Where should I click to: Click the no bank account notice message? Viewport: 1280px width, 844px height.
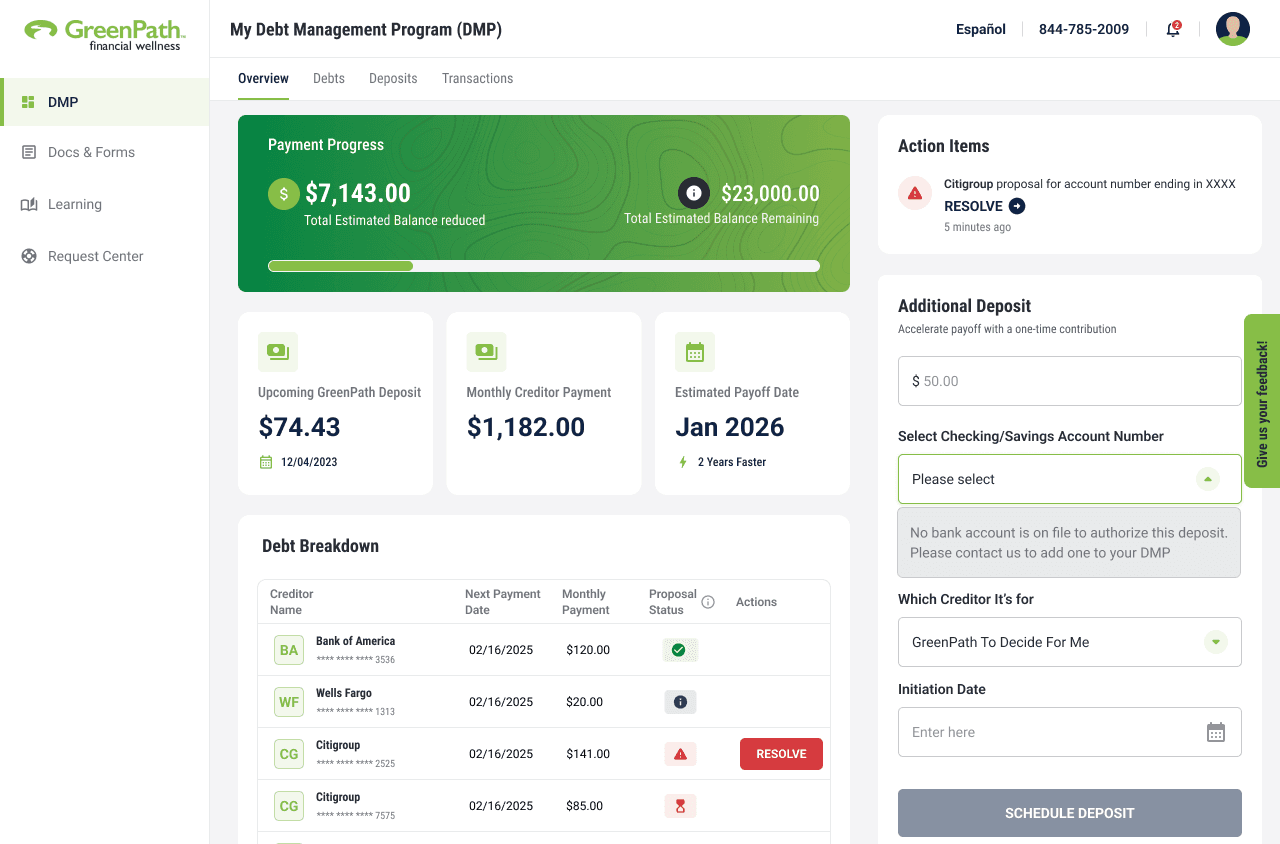coord(1069,542)
